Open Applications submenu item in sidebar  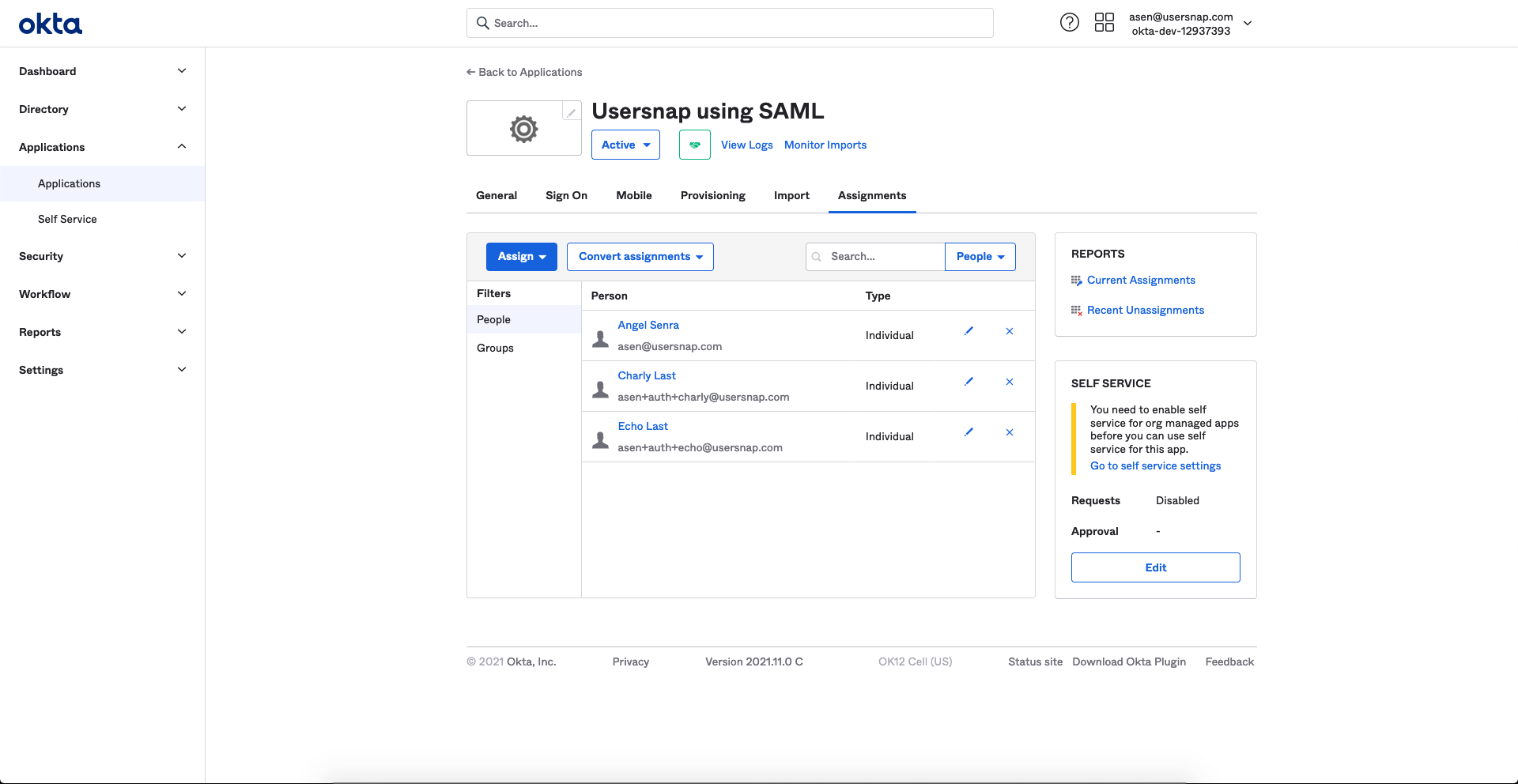coord(102,183)
